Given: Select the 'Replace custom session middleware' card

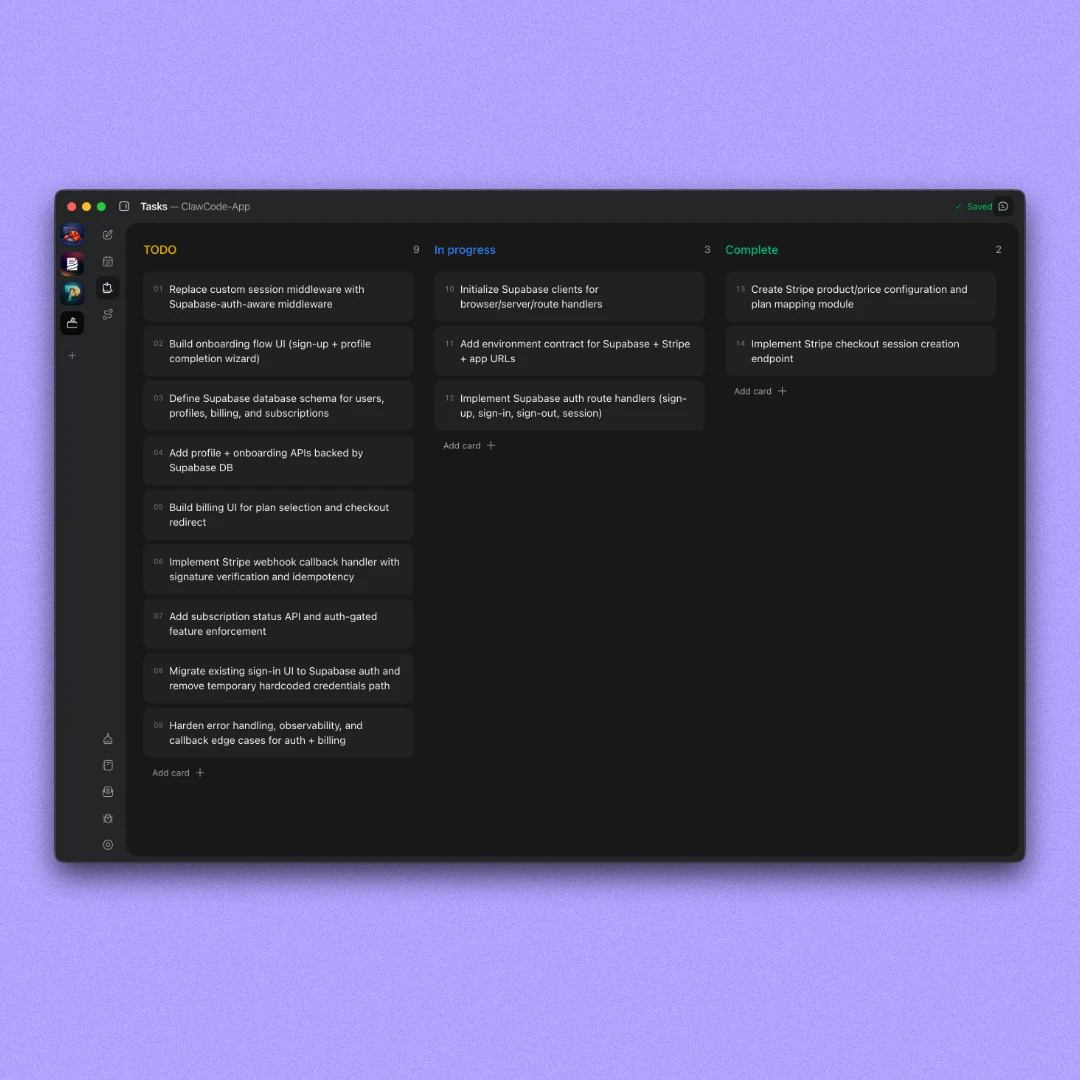Looking at the screenshot, I should [278, 296].
